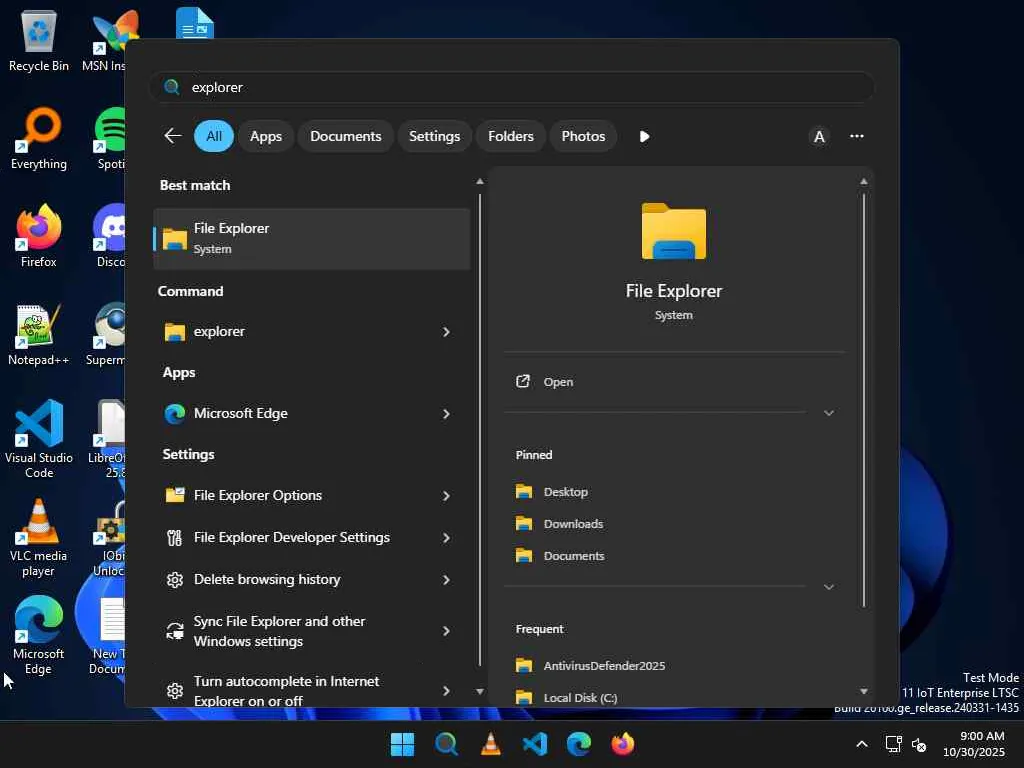Click the muted volume tray icon

(919, 744)
